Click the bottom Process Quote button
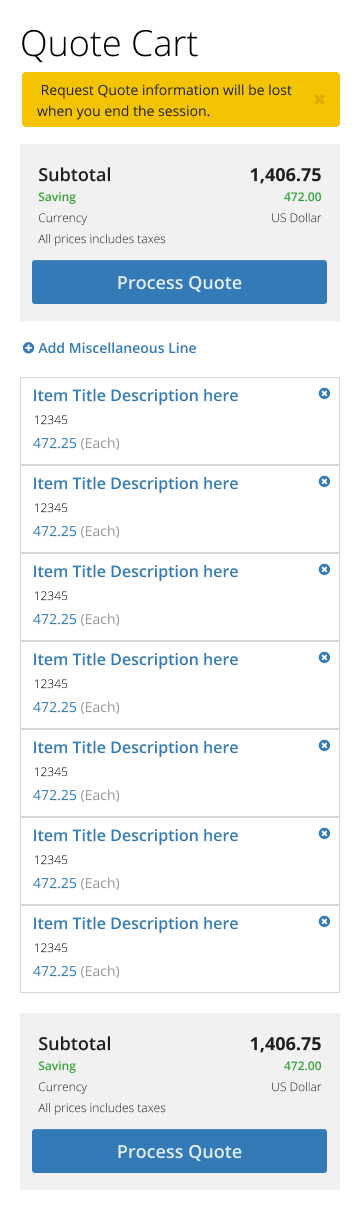The width and height of the screenshot is (360, 1217). pos(179,1151)
